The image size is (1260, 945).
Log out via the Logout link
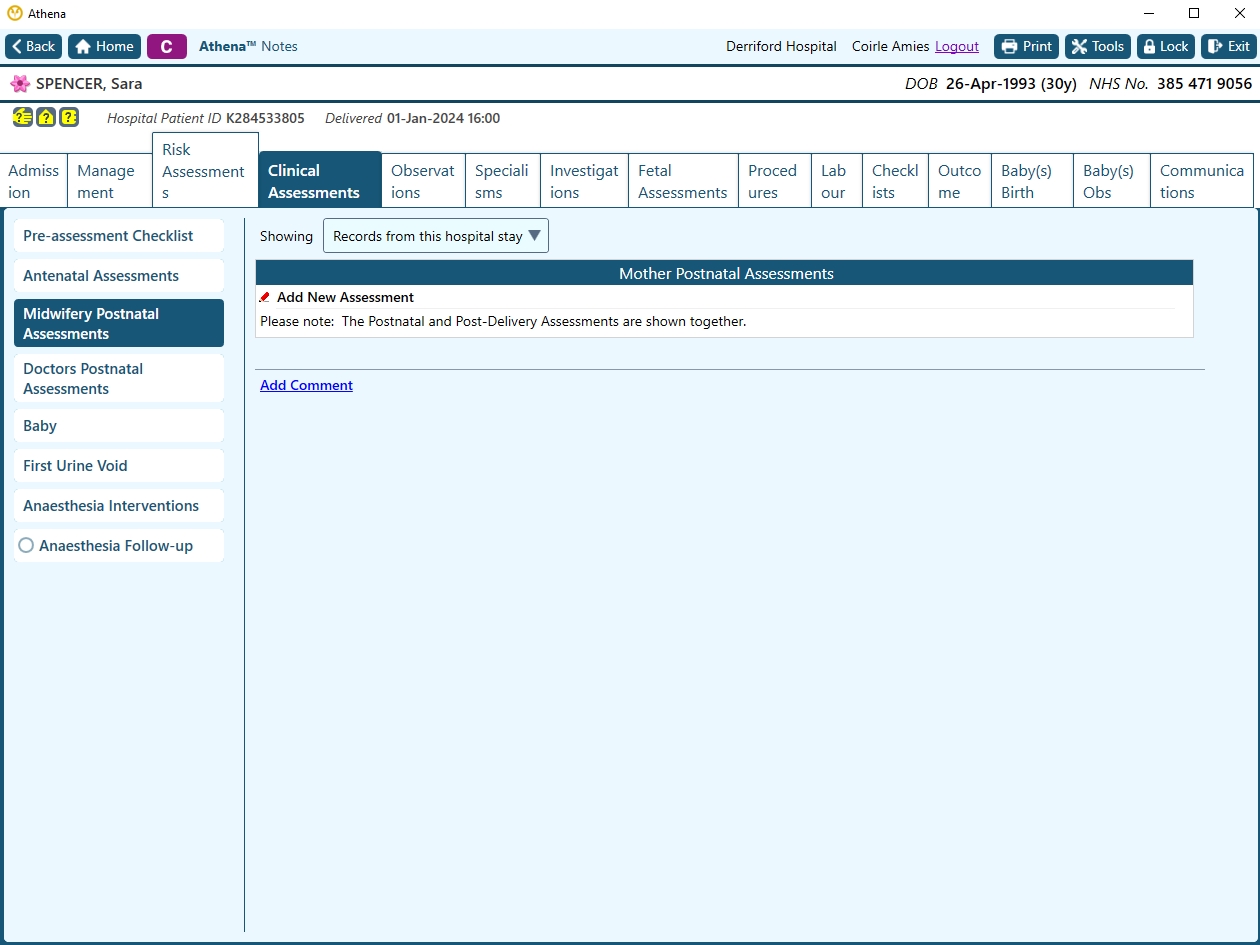[957, 46]
